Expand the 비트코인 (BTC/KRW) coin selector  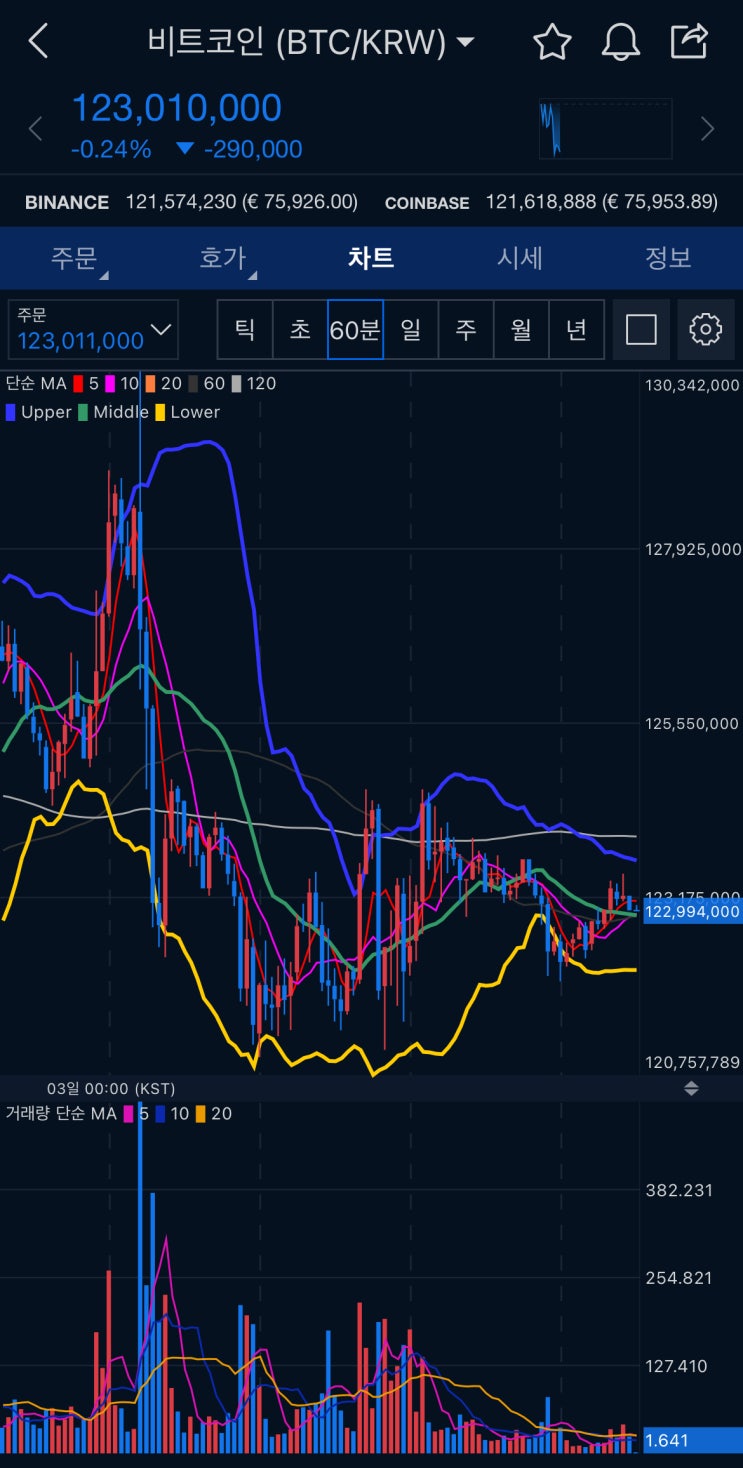coord(311,42)
